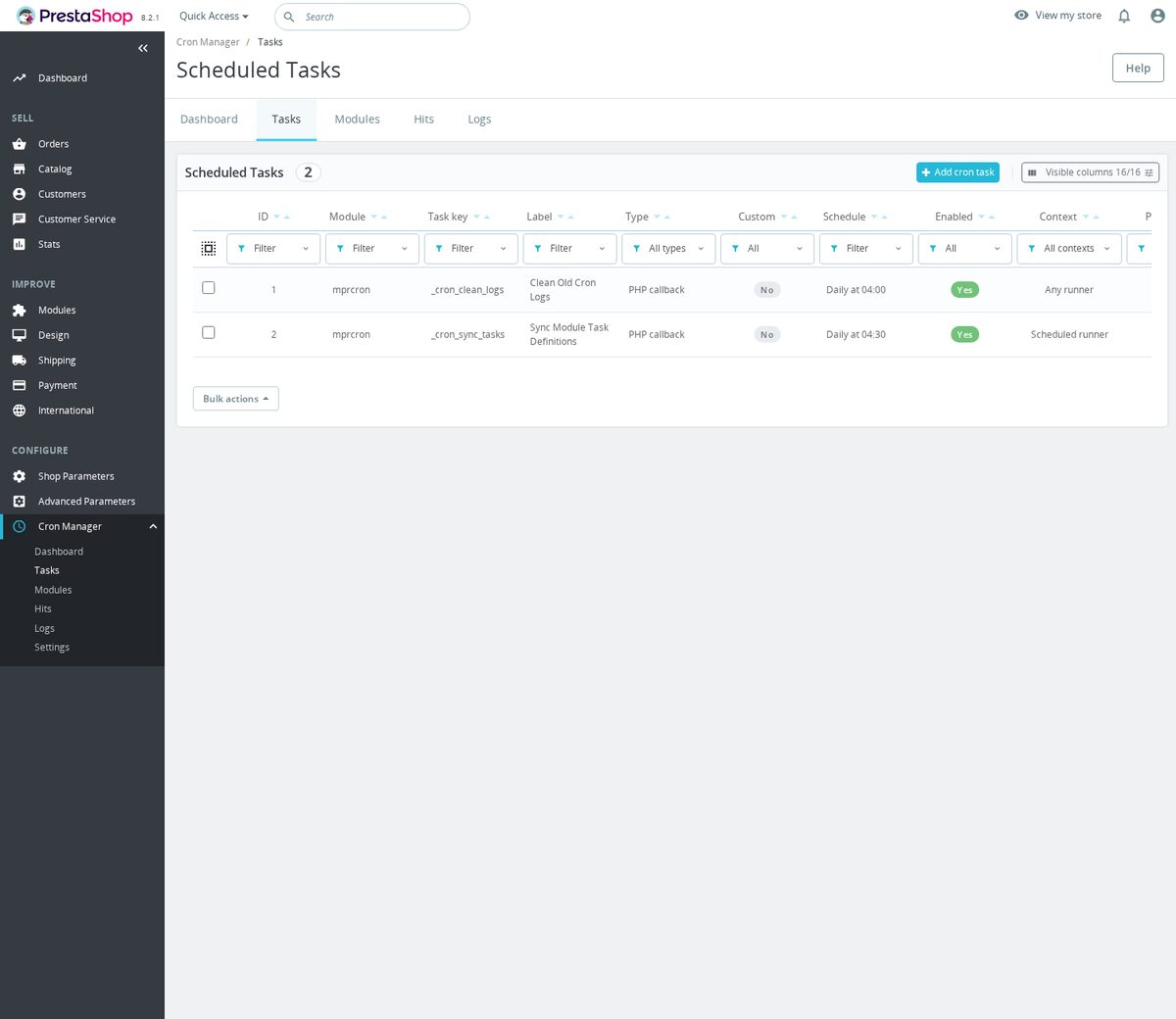The image size is (1176, 1019).
Task: Sort Schedule column descending arrow
Action: pos(874,218)
